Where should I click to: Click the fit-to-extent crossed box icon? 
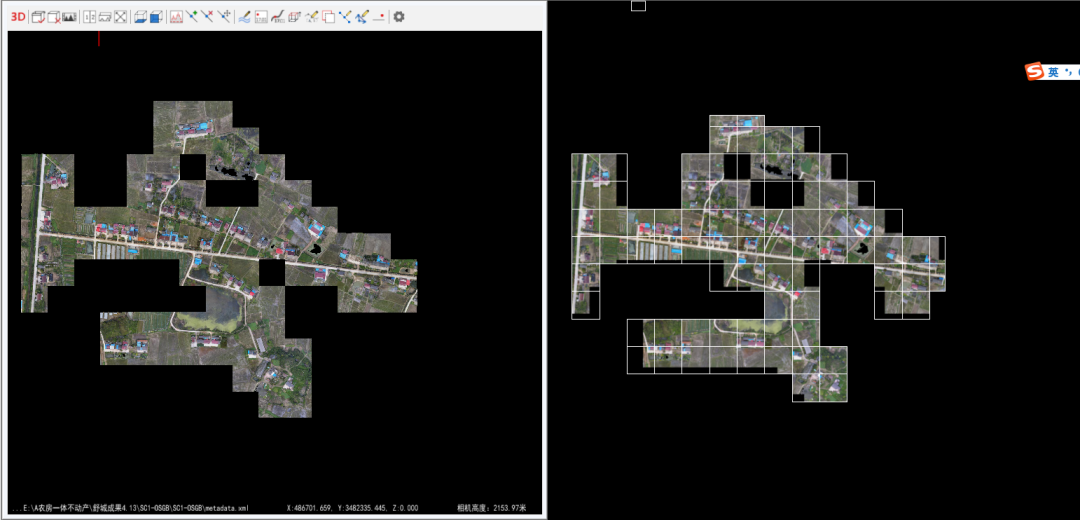[120, 17]
